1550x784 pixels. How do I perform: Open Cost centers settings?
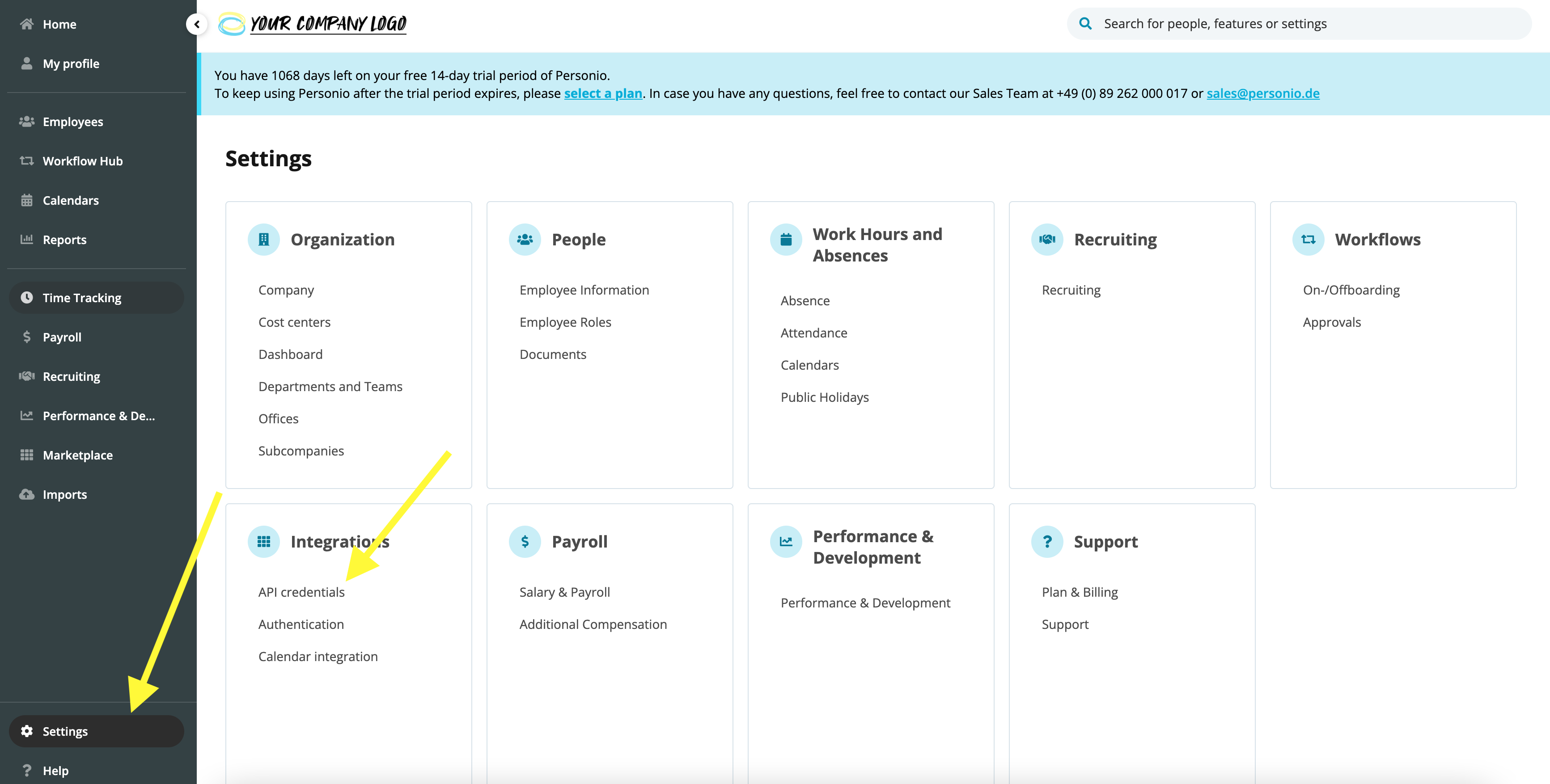294,322
